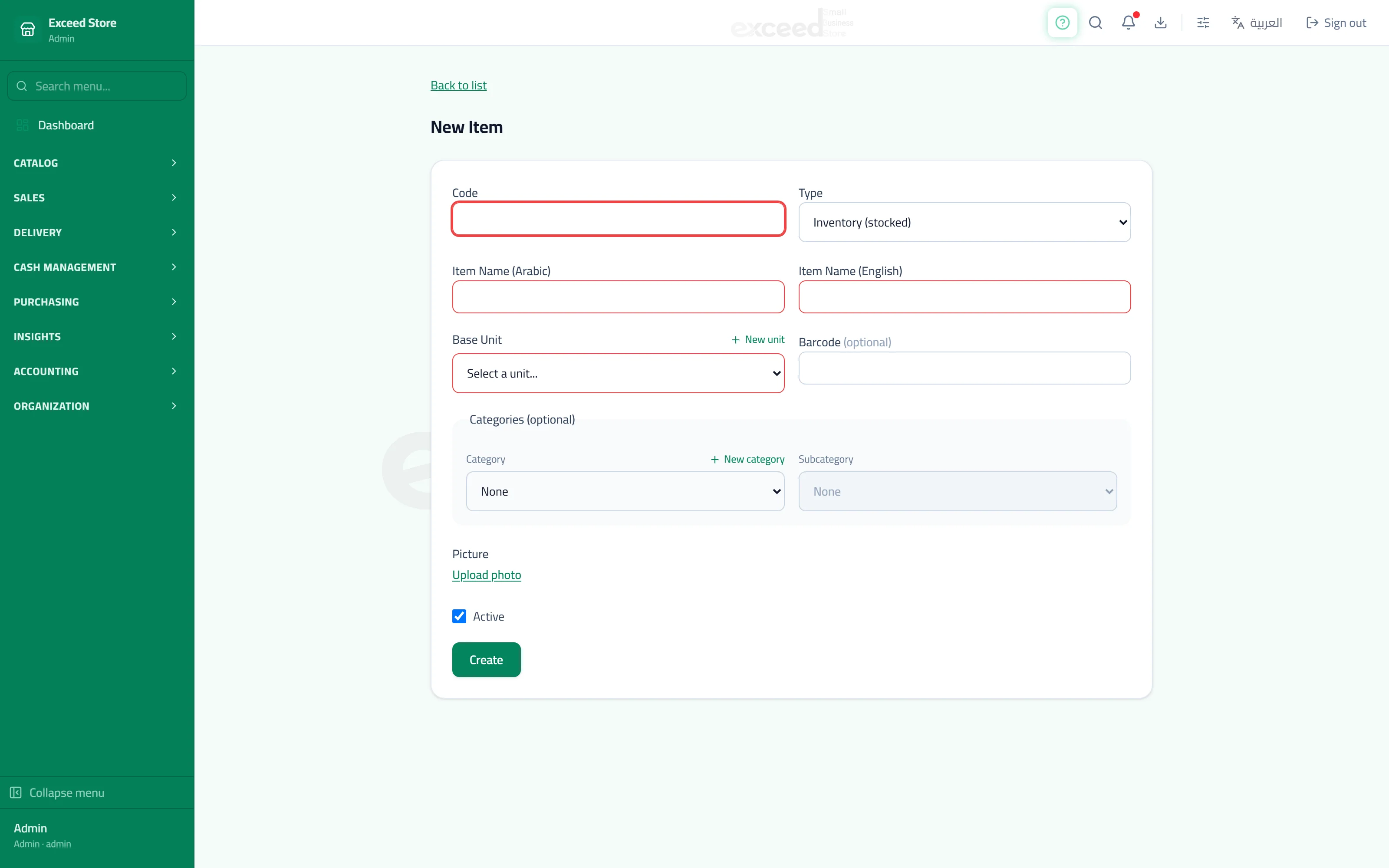Click the Collapse menu panel icon
This screenshot has width=1389, height=868.
pyautogui.click(x=16, y=792)
